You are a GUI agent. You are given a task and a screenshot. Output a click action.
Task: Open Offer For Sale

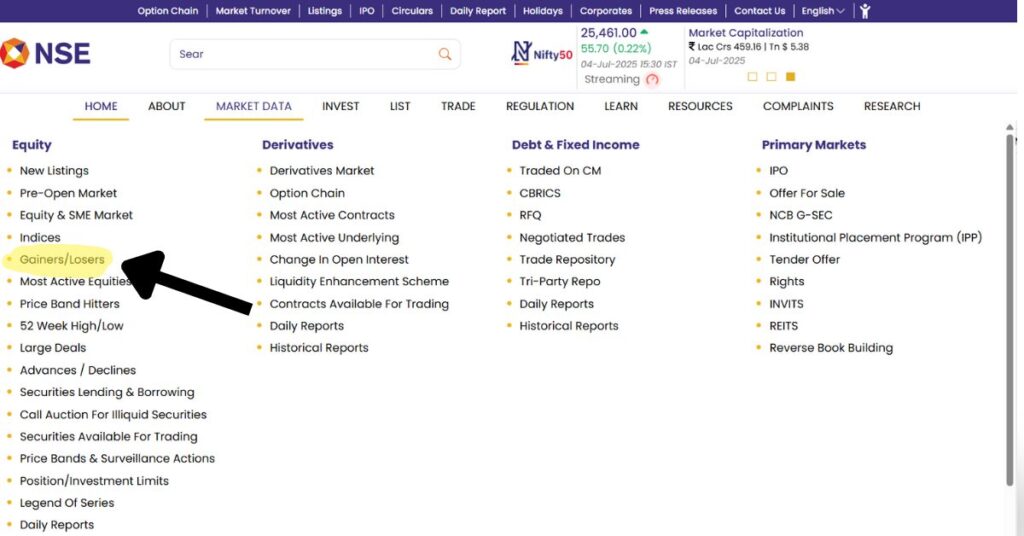pyautogui.click(x=807, y=193)
